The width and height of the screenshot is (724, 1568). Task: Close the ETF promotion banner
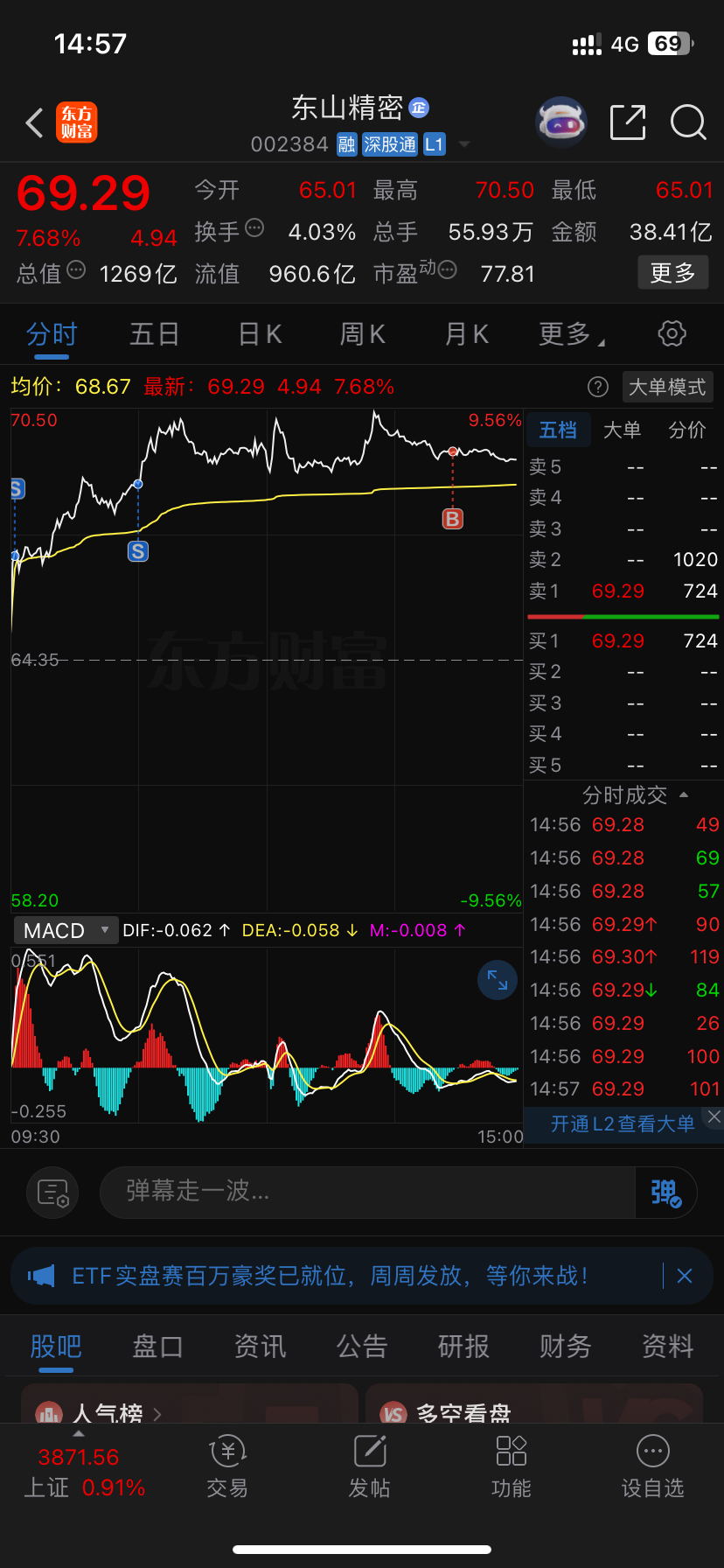685,1276
